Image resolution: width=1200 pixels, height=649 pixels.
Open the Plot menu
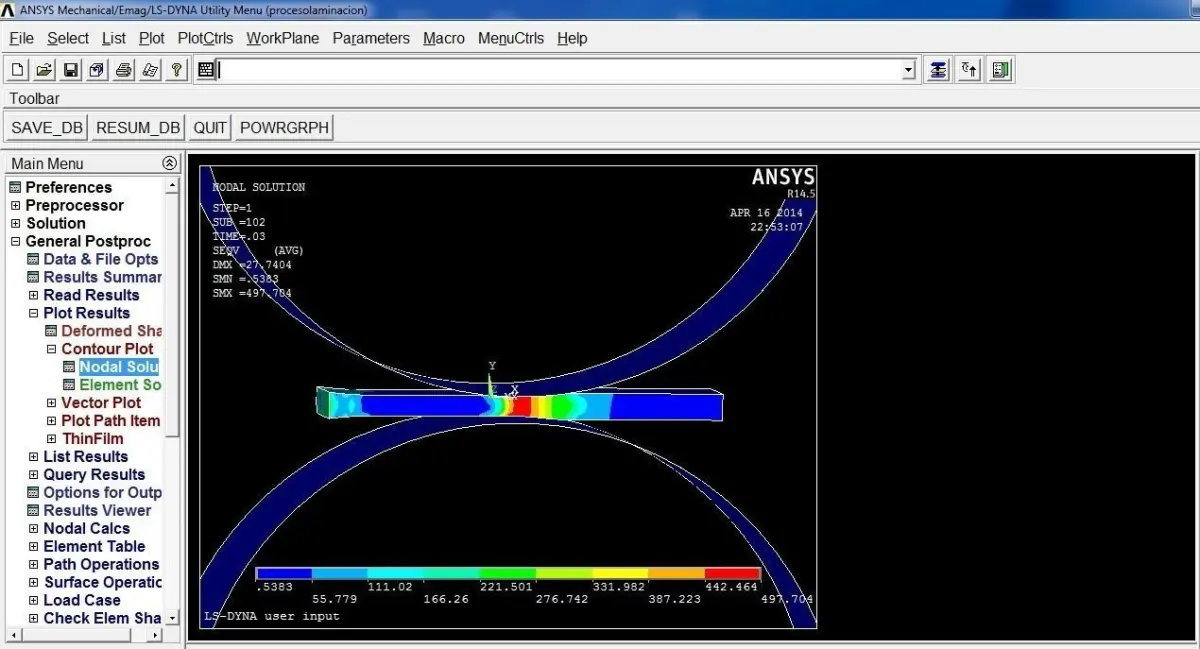pos(152,38)
